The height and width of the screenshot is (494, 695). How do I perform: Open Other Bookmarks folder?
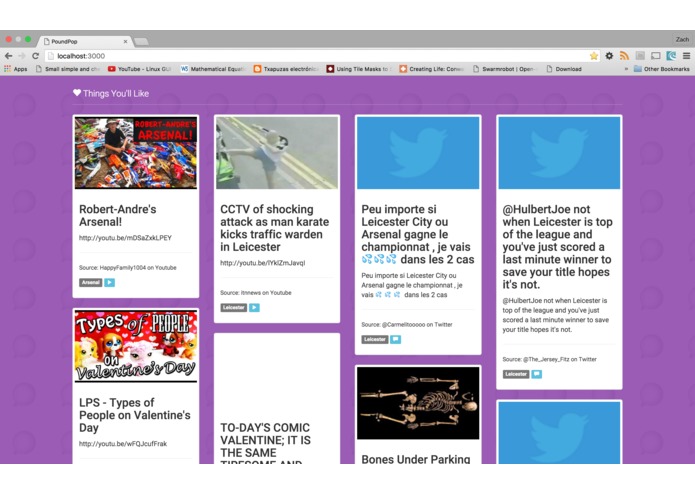point(662,69)
